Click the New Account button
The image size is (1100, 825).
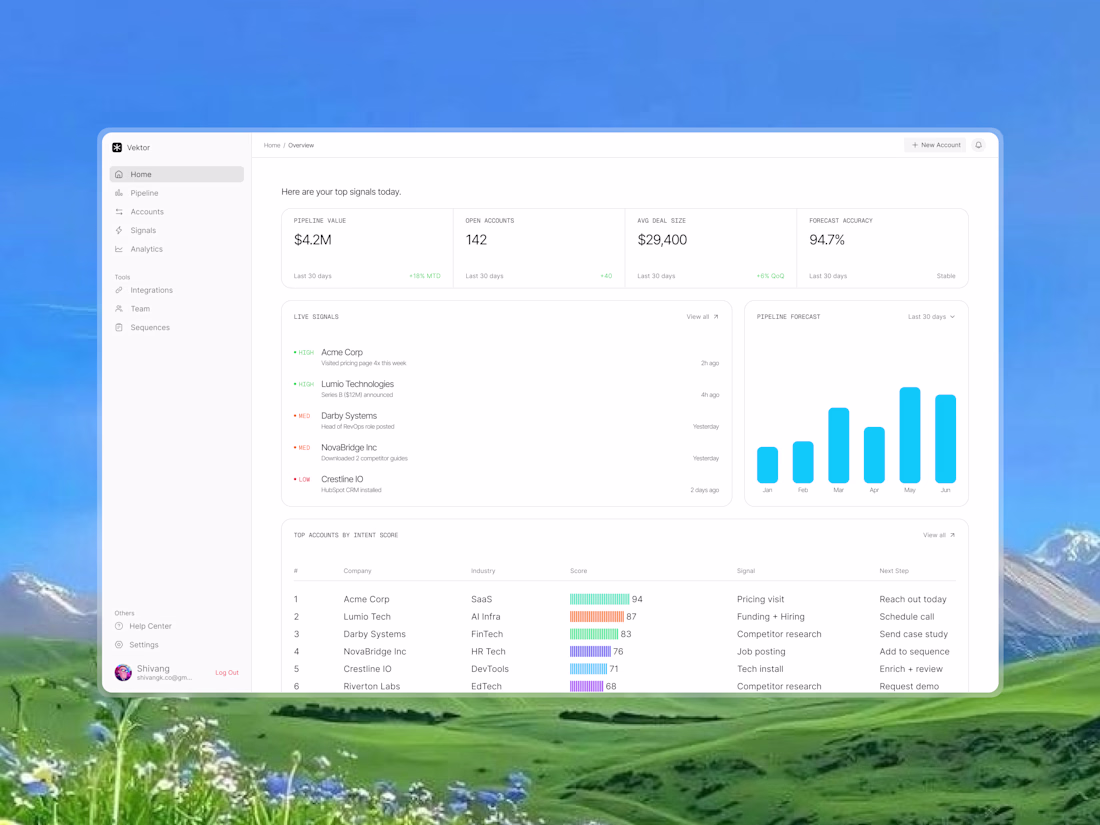point(935,145)
